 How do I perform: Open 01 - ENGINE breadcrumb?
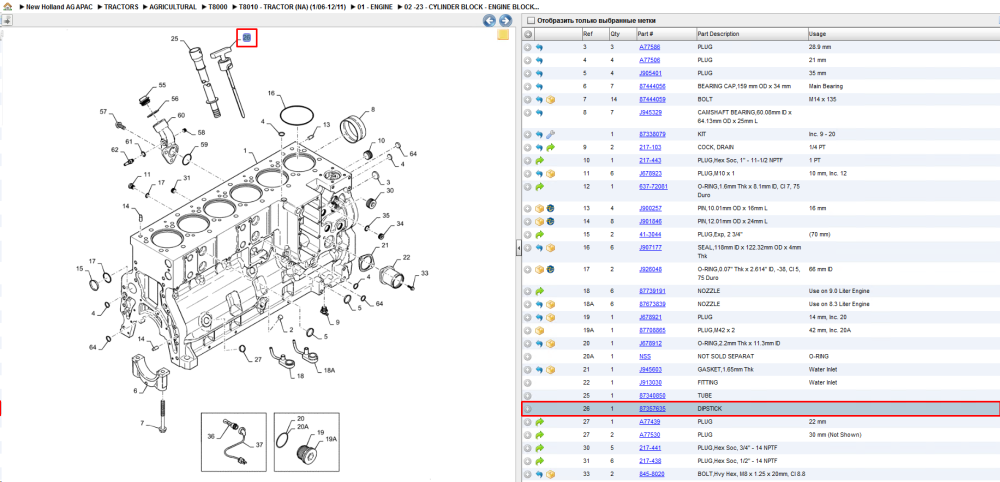pyautogui.click(x=376, y=6)
